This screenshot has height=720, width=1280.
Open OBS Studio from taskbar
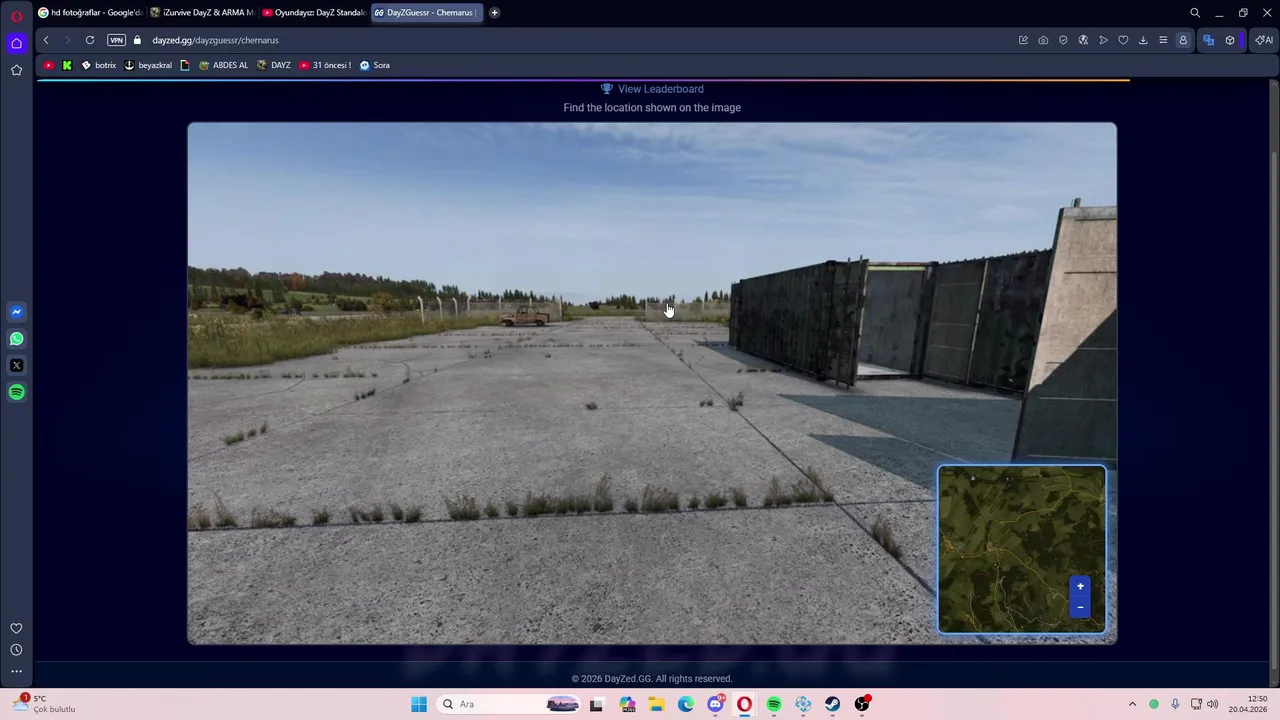point(862,704)
